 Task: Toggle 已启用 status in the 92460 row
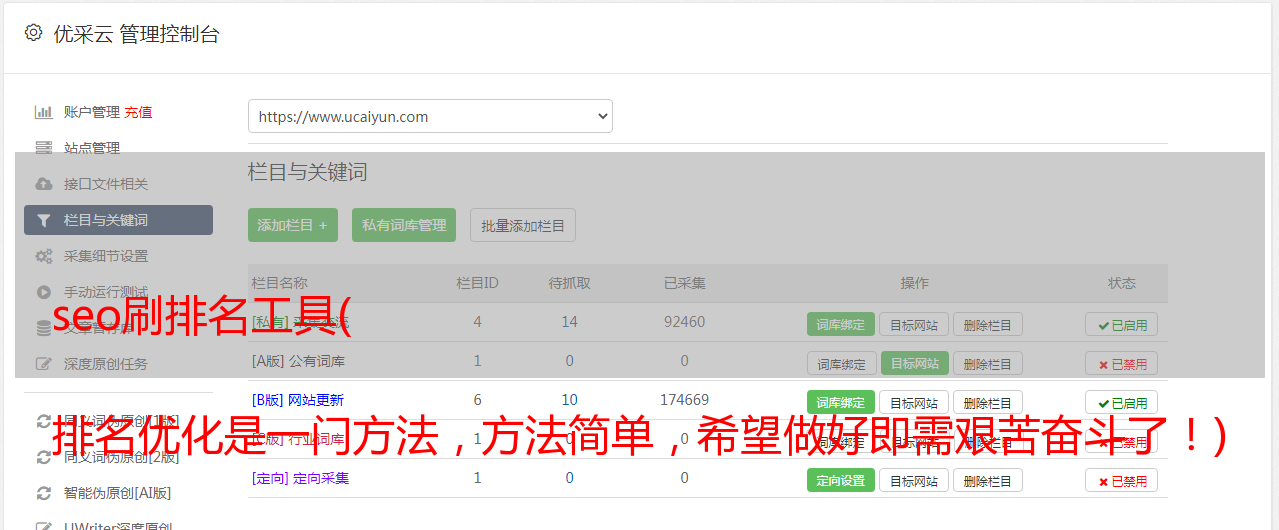click(x=1122, y=324)
